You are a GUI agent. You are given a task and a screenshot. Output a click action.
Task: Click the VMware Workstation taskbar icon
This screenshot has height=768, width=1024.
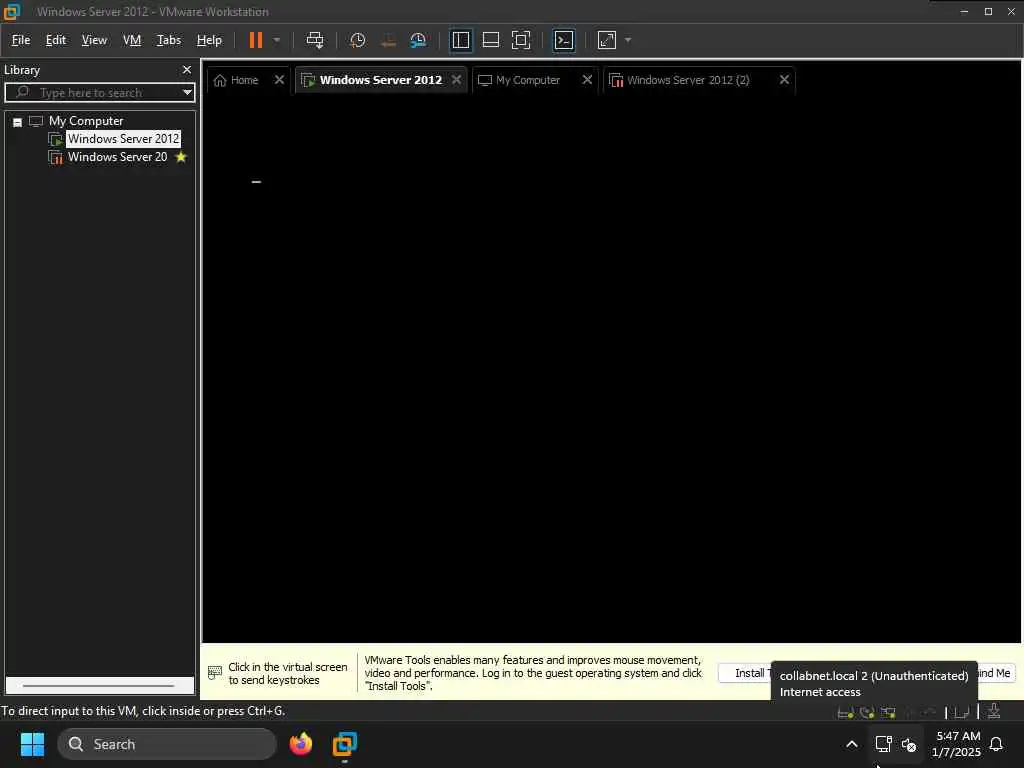pos(345,744)
